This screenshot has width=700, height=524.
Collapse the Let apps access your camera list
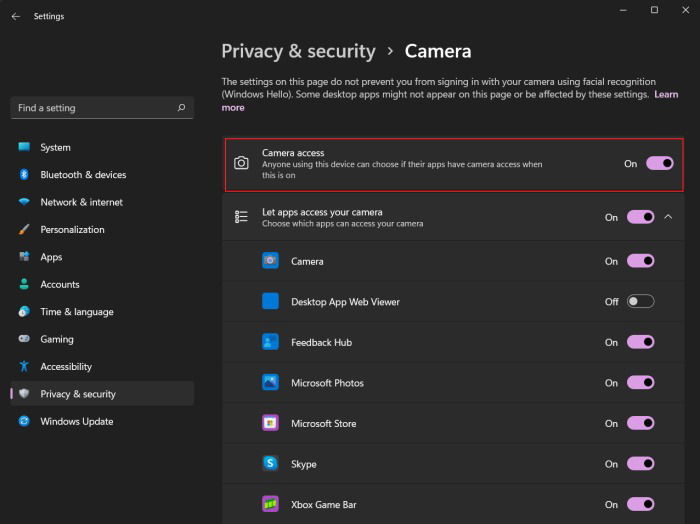point(668,217)
